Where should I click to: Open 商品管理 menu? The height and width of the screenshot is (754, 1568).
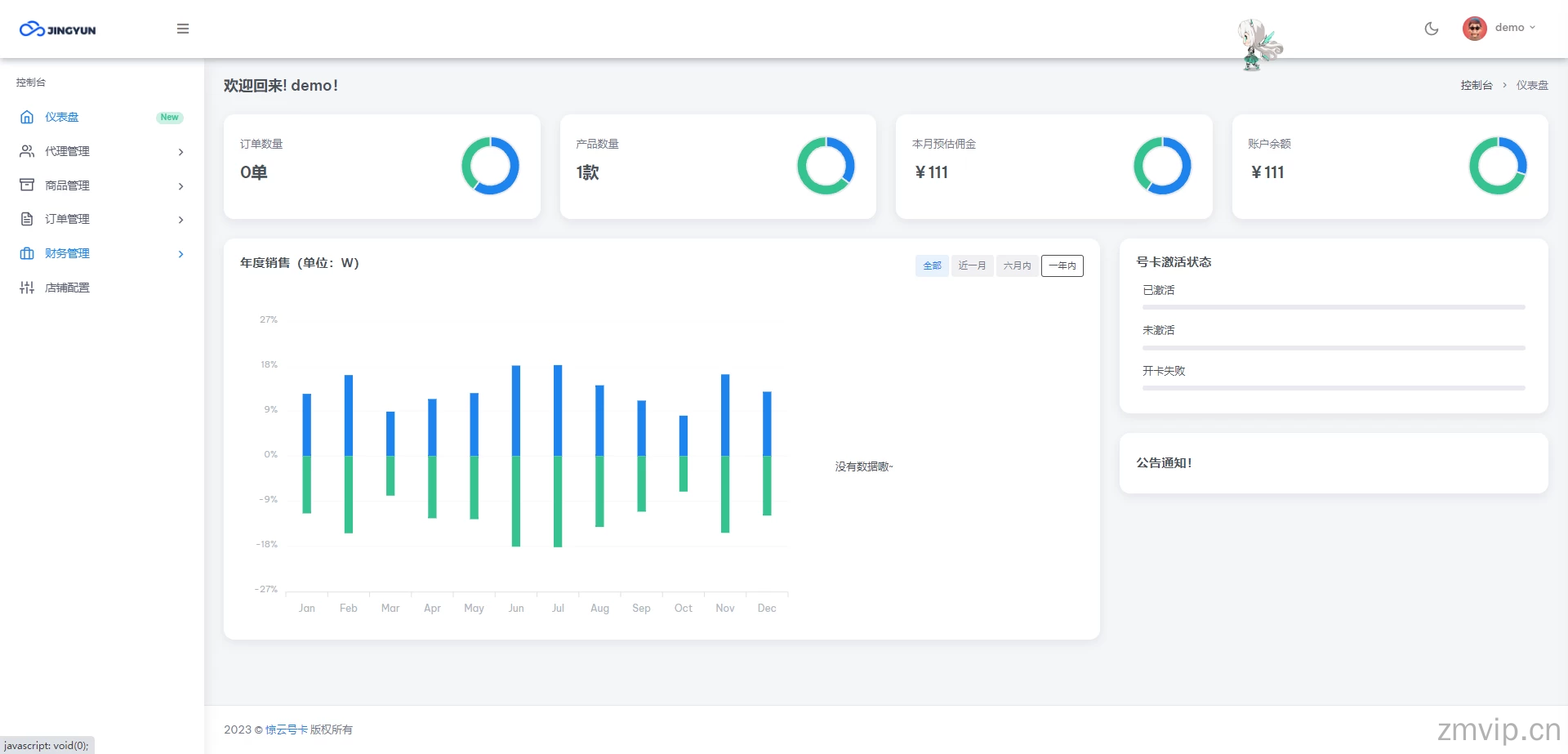(101, 185)
